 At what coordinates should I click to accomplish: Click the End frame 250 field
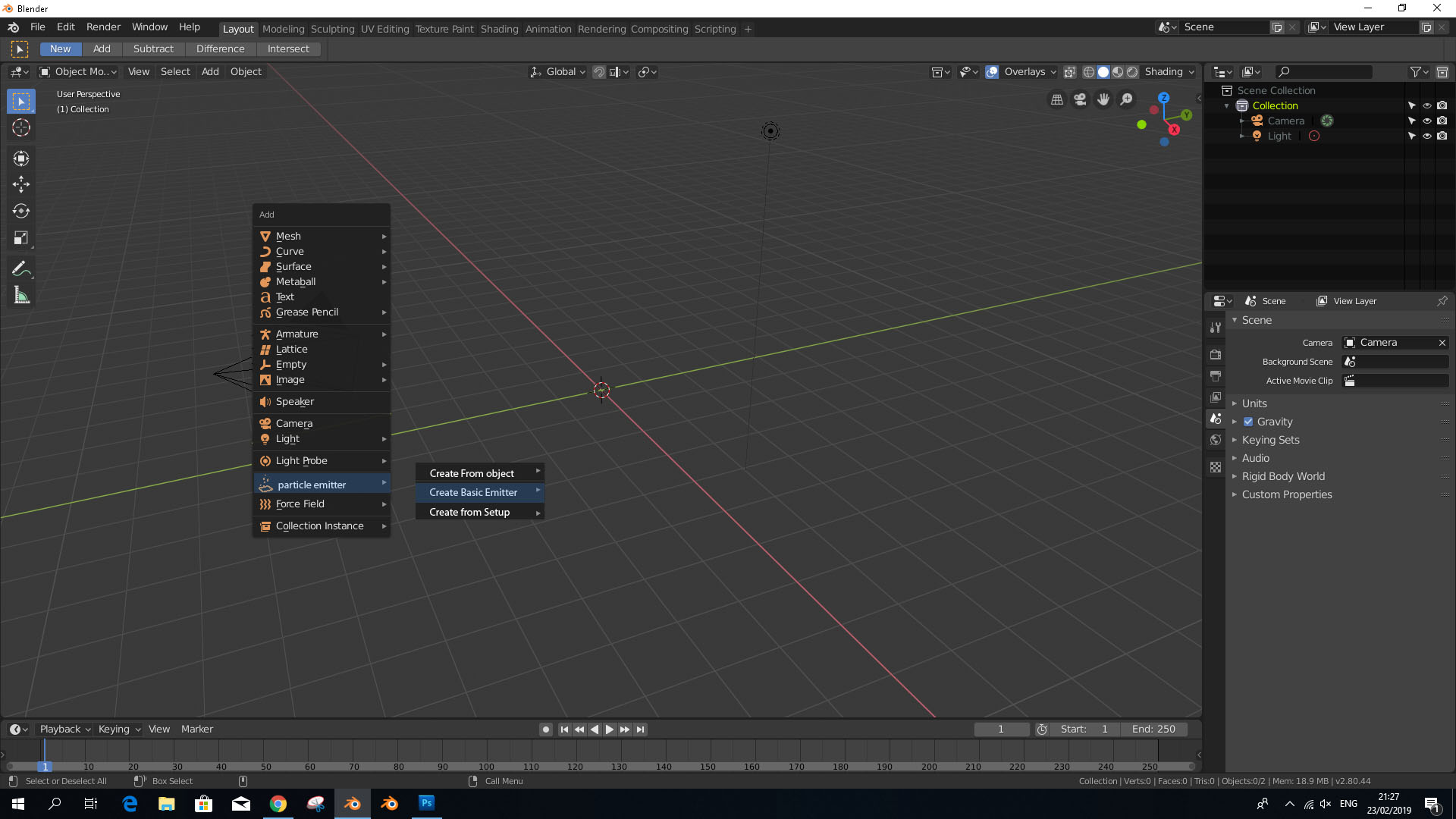pyautogui.click(x=1153, y=729)
